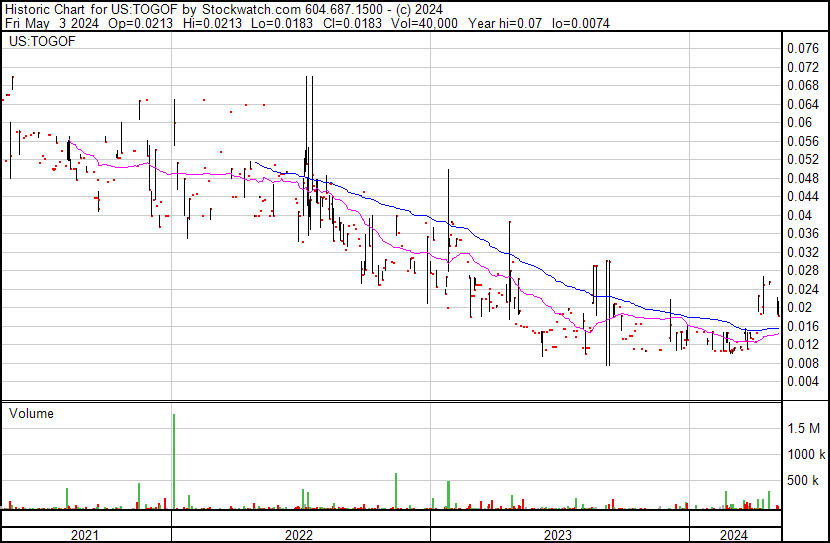Click the 1000 k volume axis label
Image resolution: width=830 pixels, height=543 pixels.
tap(805, 454)
